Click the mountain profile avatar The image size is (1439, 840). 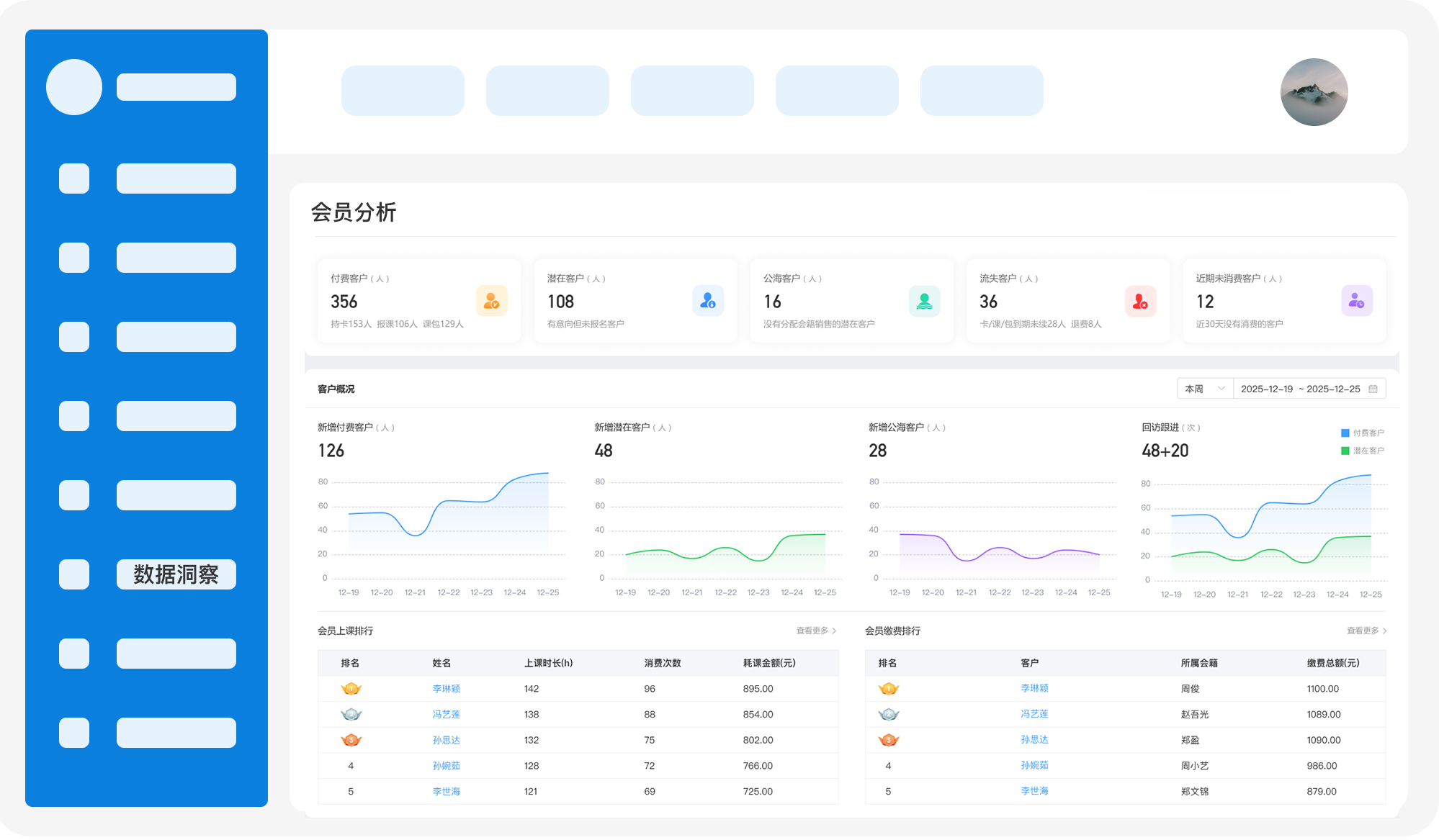click(x=1314, y=92)
